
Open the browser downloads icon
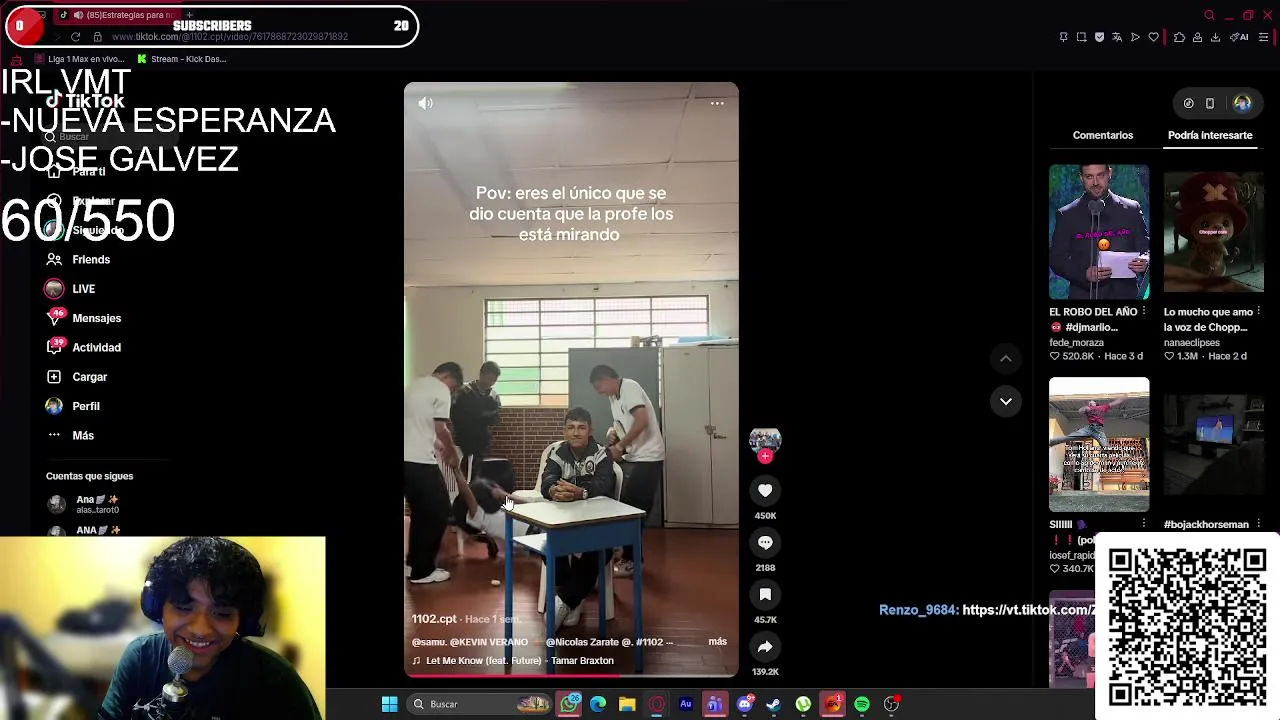pyautogui.click(x=1215, y=37)
